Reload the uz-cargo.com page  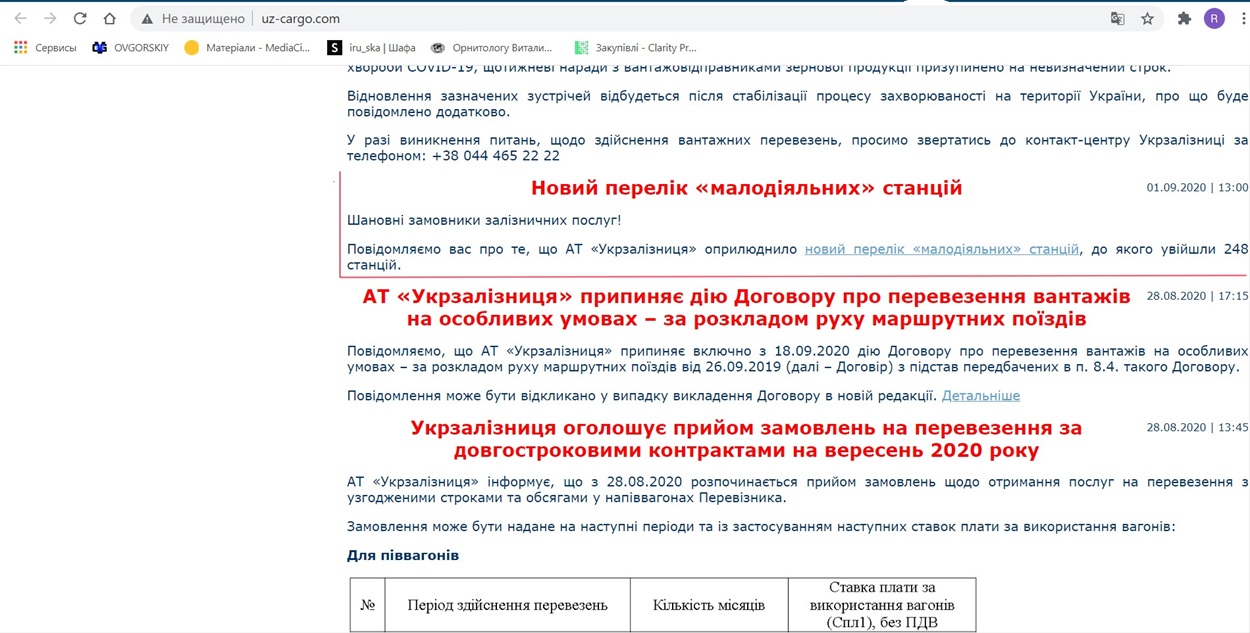point(80,18)
